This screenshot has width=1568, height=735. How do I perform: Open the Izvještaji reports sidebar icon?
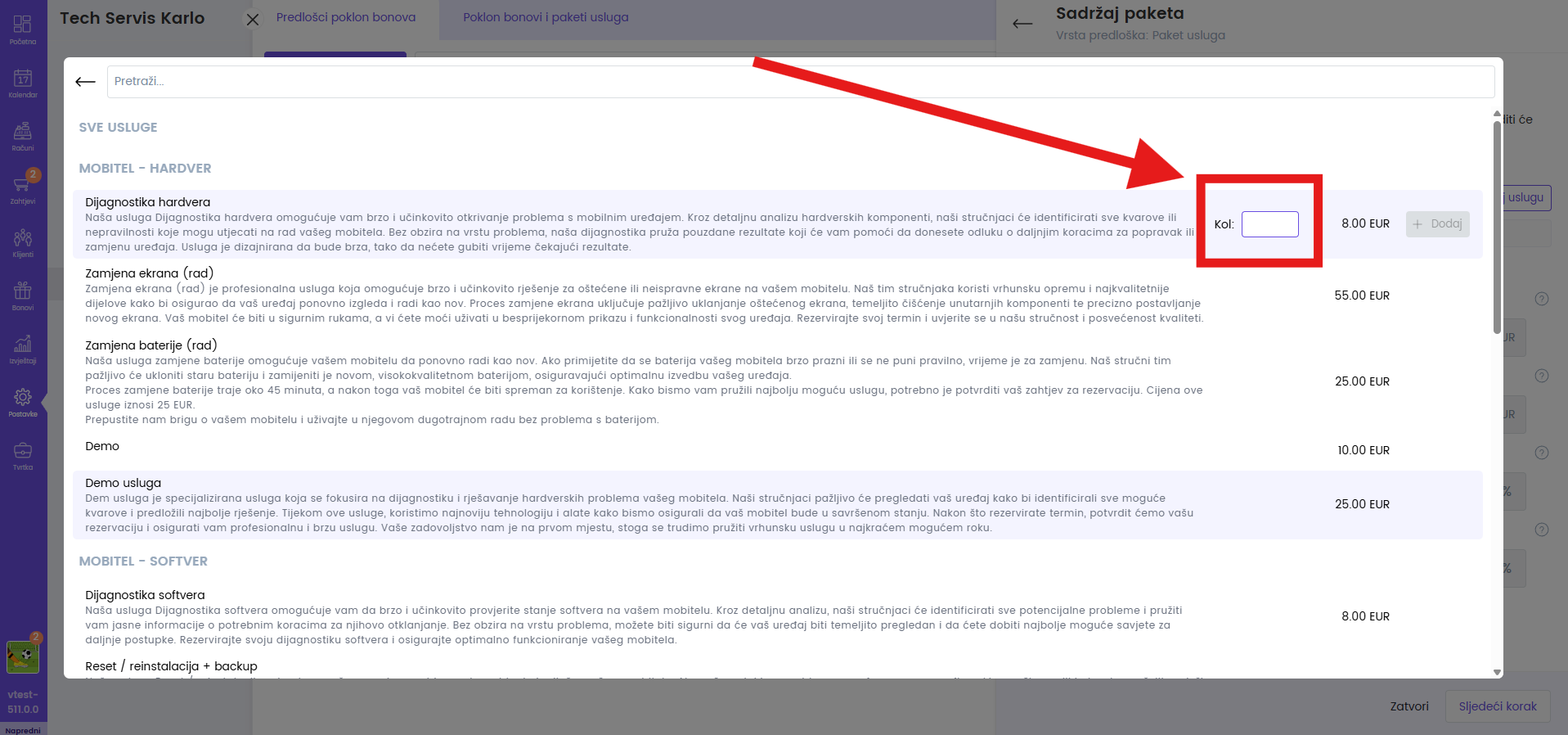(23, 349)
